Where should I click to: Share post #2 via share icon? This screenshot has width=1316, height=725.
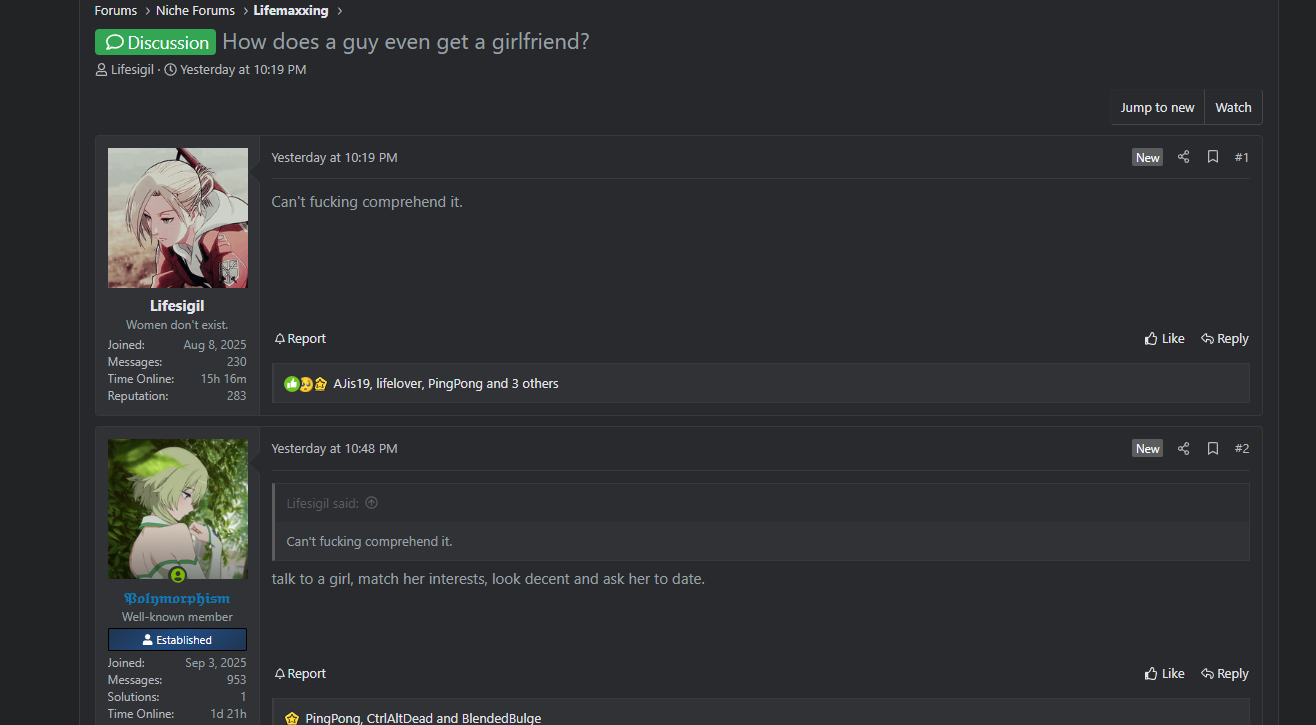click(1183, 448)
